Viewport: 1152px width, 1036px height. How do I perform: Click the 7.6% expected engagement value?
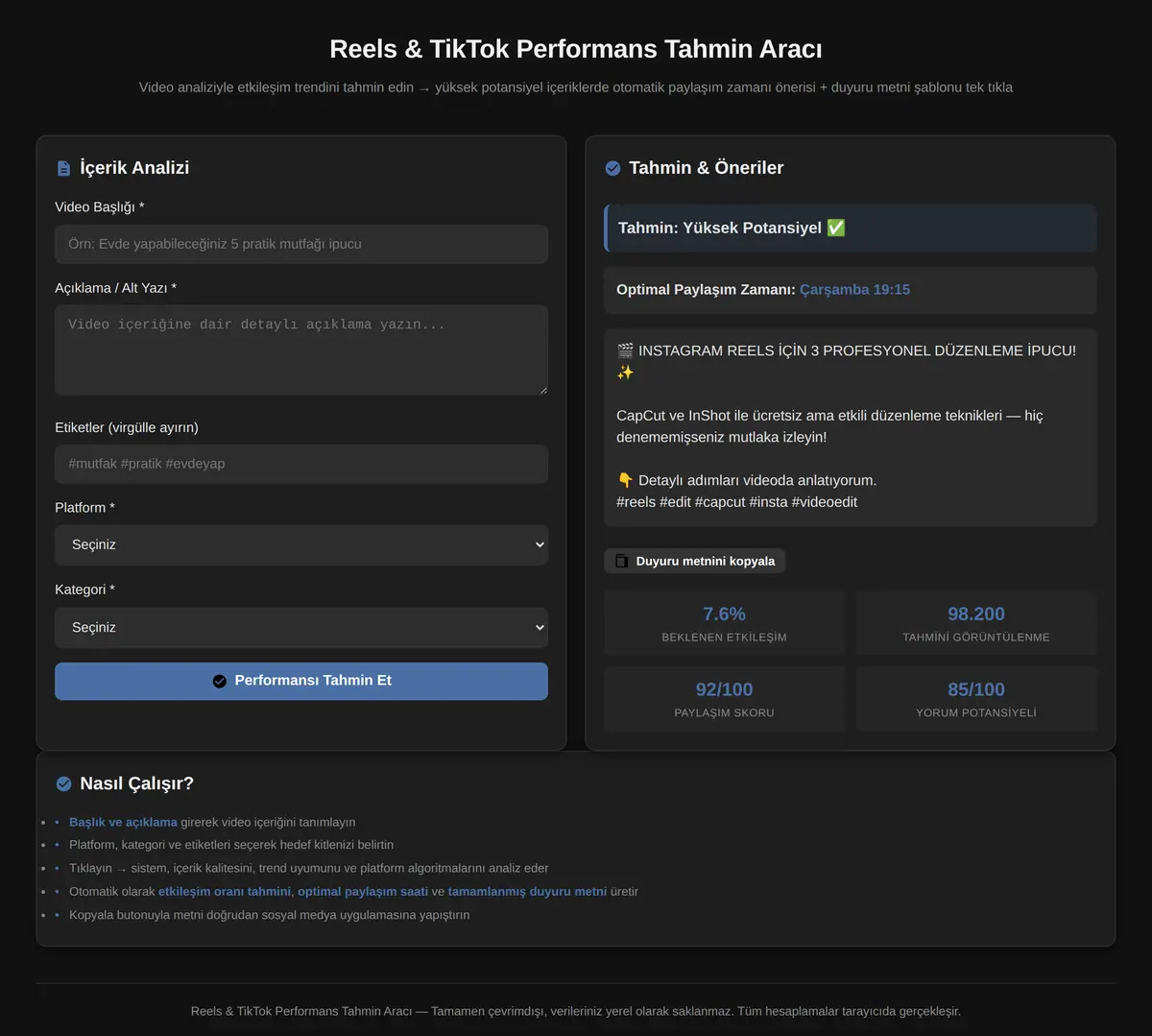[724, 614]
